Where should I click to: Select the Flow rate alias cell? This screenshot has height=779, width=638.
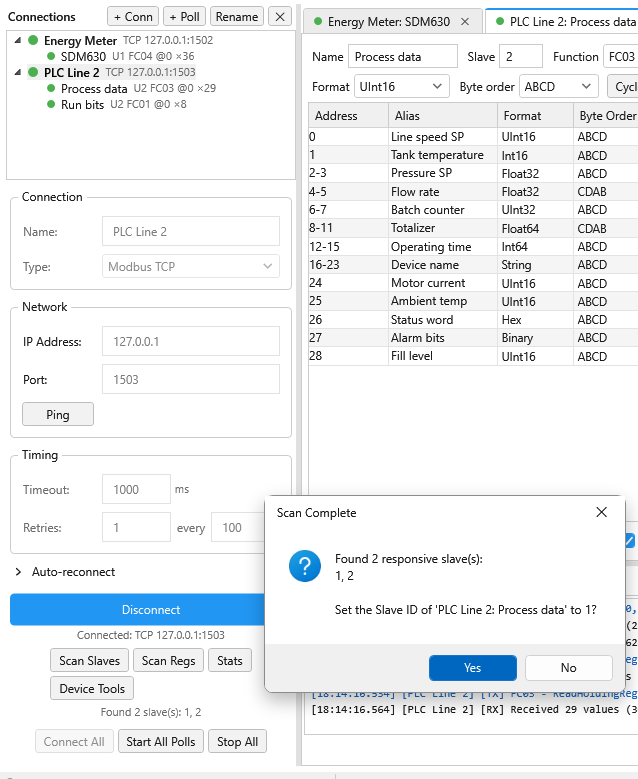tap(443, 192)
